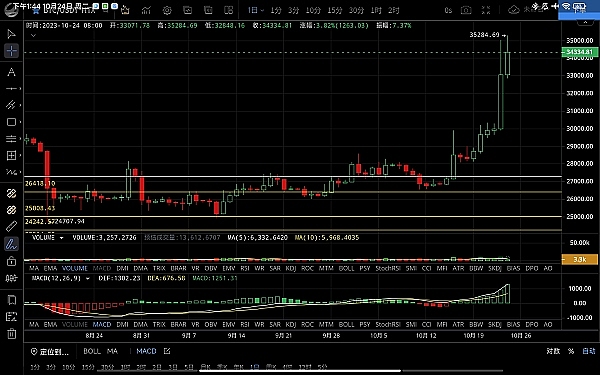Image resolution: width=600 pixels, height=375 pixels.
Task: Click the bookmark/notes icon in sidebar
Action: [11, 300]
